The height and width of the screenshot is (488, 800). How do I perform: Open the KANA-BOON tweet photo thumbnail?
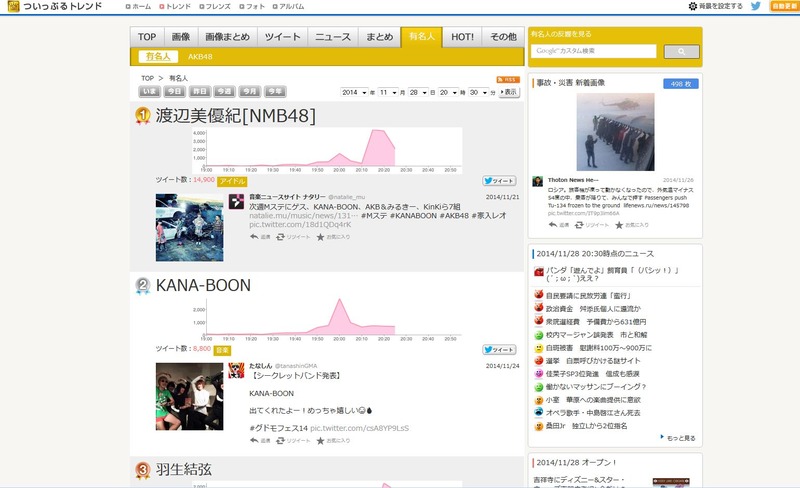point(189,397)
